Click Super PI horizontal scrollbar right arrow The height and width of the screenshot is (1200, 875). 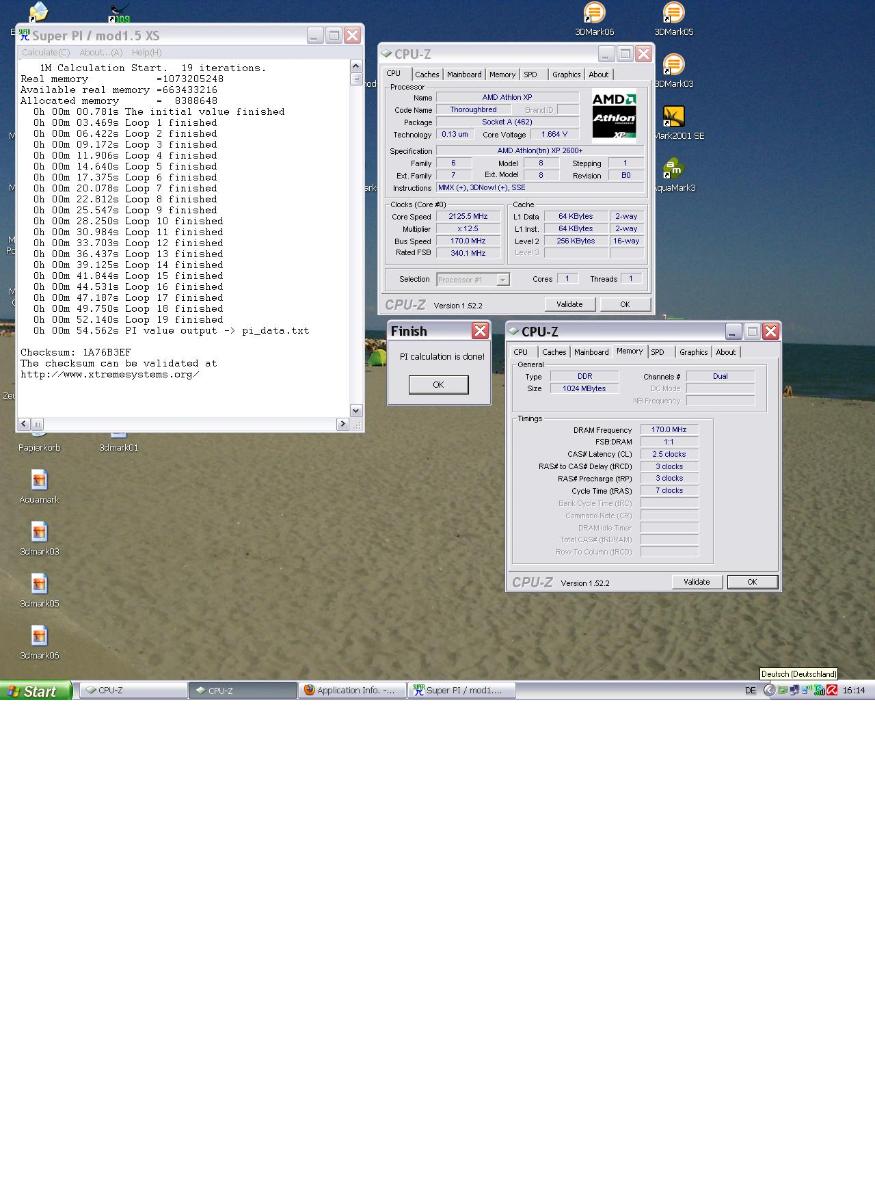tap(343, 424)
